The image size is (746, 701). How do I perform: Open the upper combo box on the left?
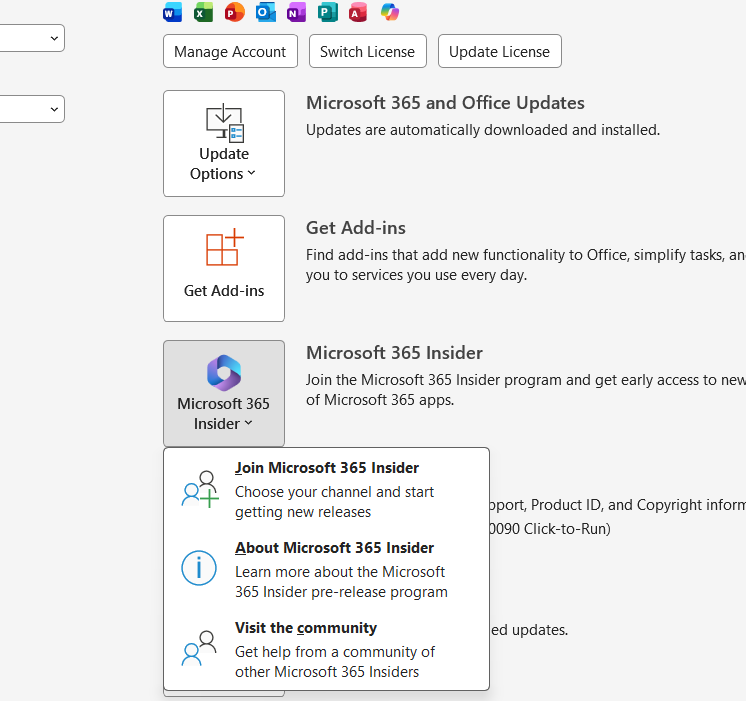[32, 38]
